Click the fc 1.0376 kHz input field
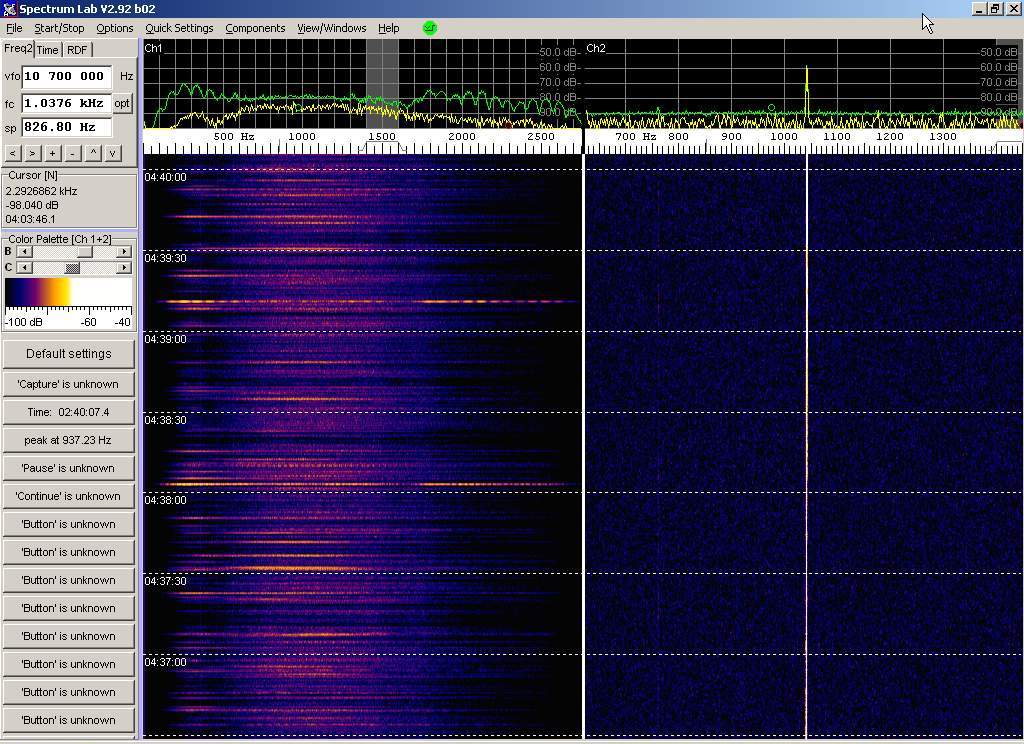The image size is (1024, 744). tap(67, 103)
